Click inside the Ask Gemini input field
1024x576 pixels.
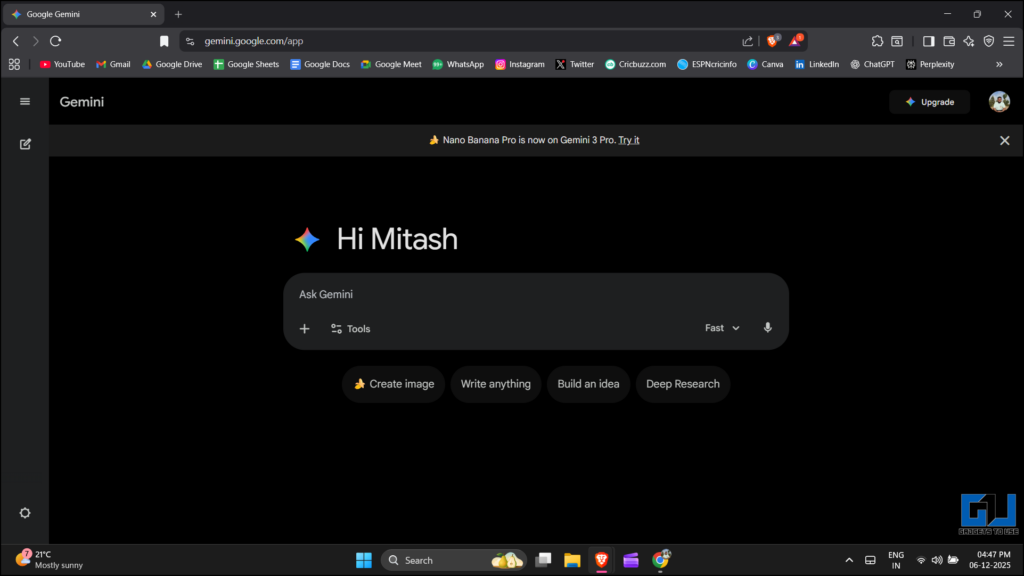coord(500,294)
